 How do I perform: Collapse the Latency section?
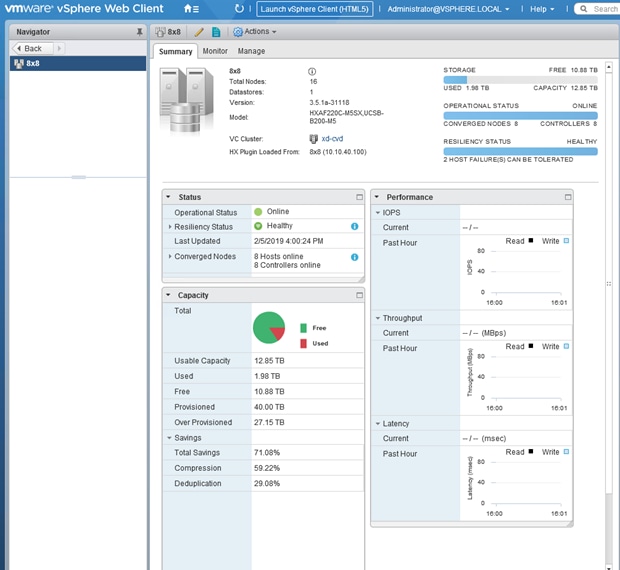coord(378,424)
